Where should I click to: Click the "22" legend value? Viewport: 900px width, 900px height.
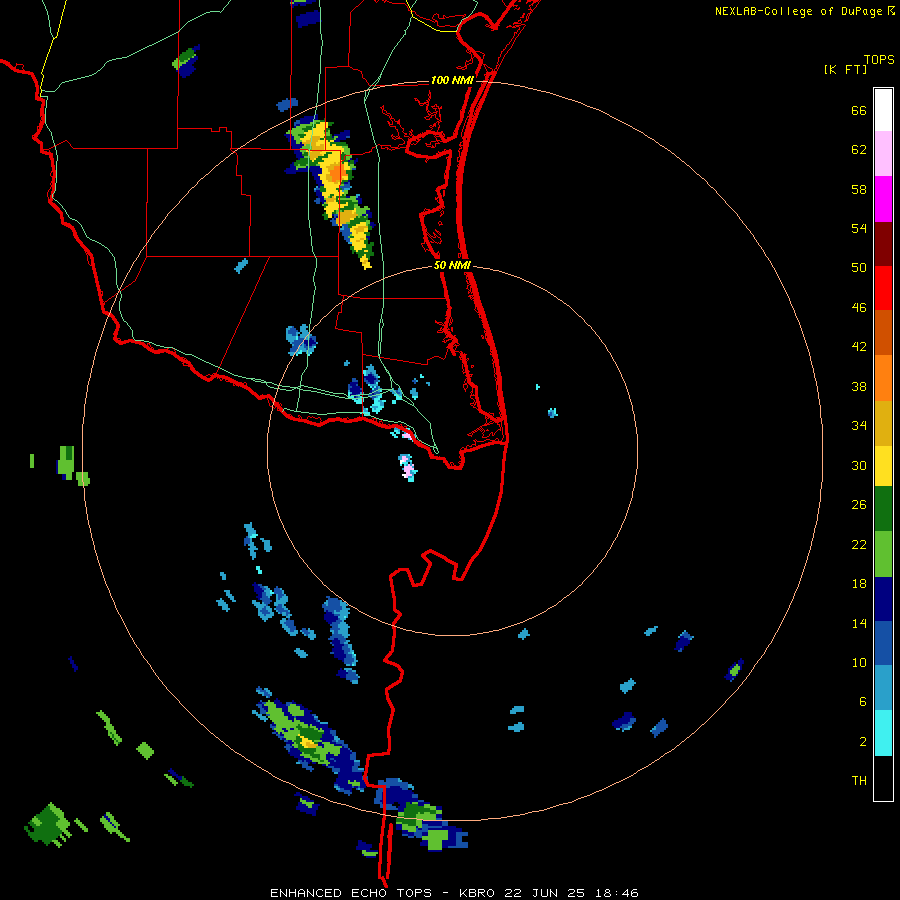coord(859,545)
